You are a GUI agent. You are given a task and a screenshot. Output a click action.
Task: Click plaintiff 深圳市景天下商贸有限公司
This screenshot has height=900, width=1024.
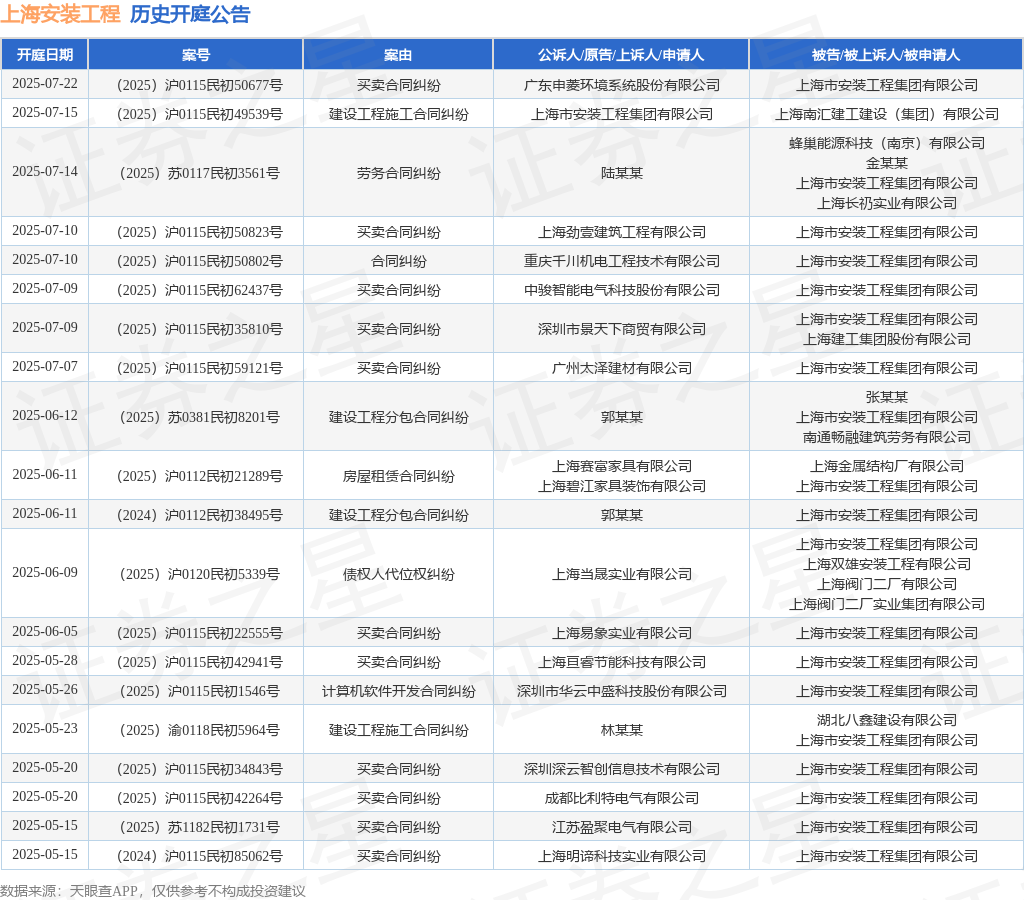(622, 329)
